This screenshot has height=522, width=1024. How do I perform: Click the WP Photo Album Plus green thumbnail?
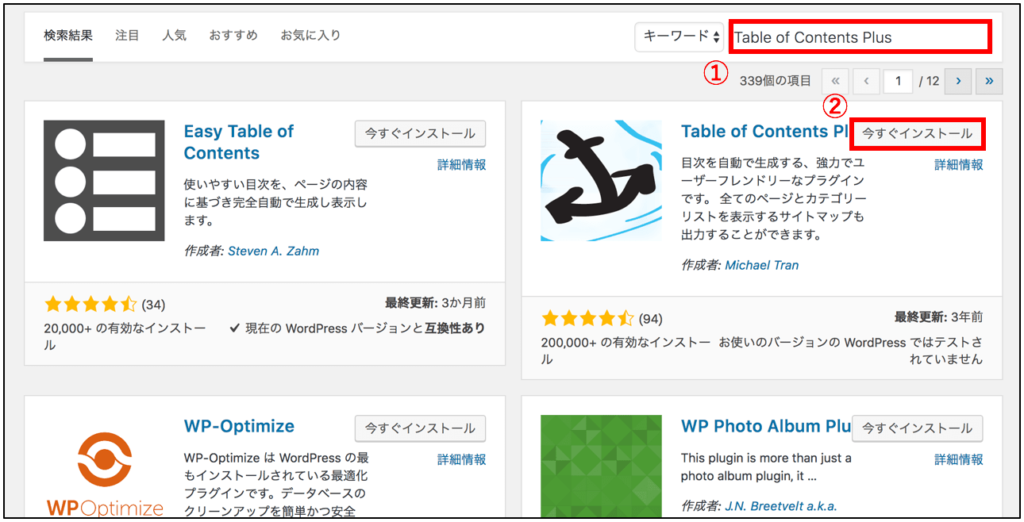pos(601,466)
